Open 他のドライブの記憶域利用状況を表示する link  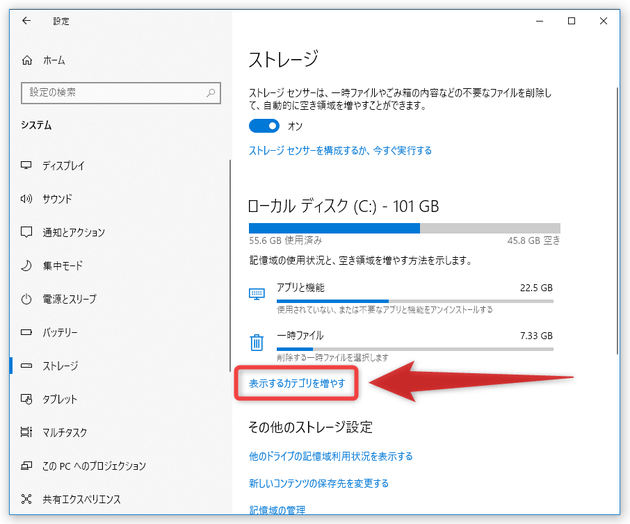click(331, 456)
